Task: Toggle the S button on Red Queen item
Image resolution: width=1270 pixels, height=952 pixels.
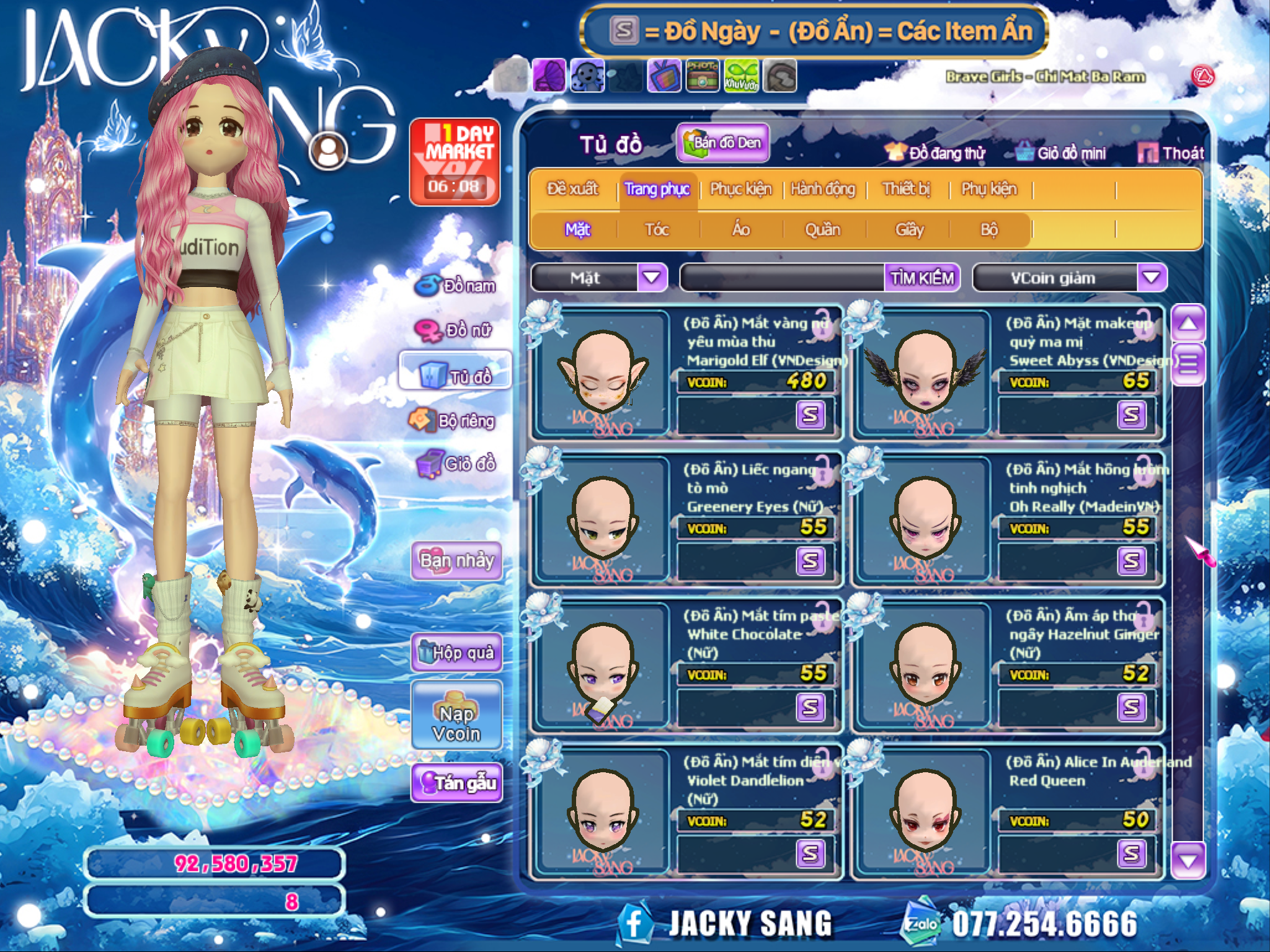Action: coord(1132,853)
